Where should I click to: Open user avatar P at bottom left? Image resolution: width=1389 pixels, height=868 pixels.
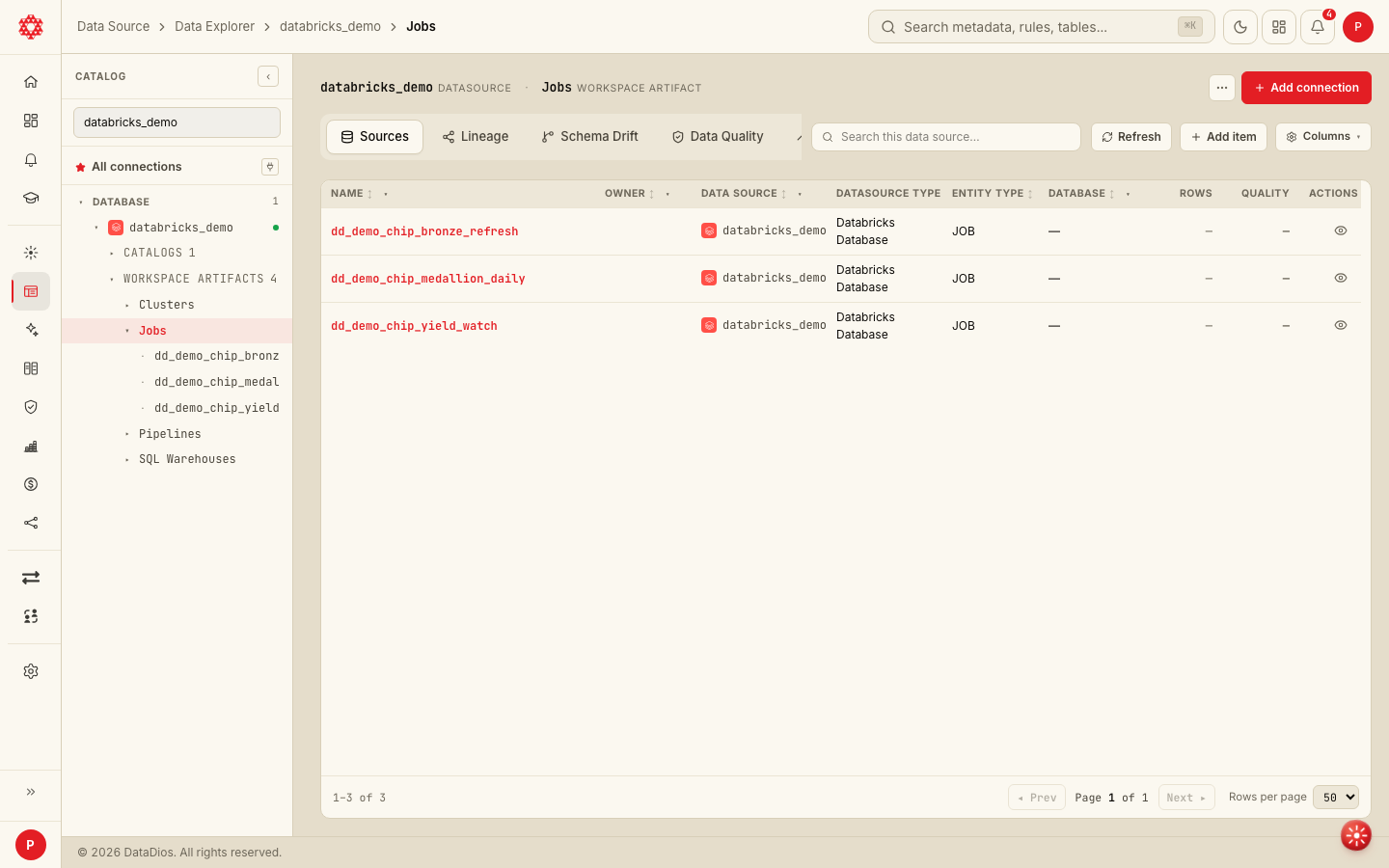point(31,845)
